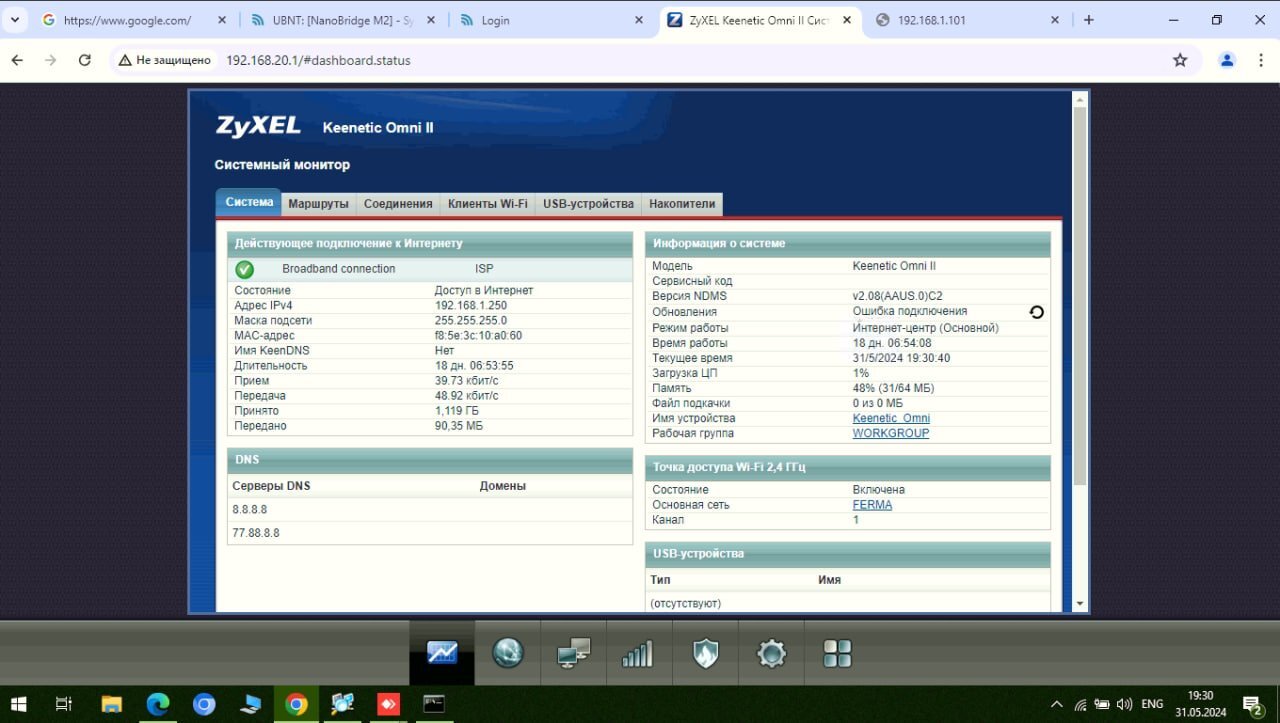Open the WORKGROUP link

[890, 433]
